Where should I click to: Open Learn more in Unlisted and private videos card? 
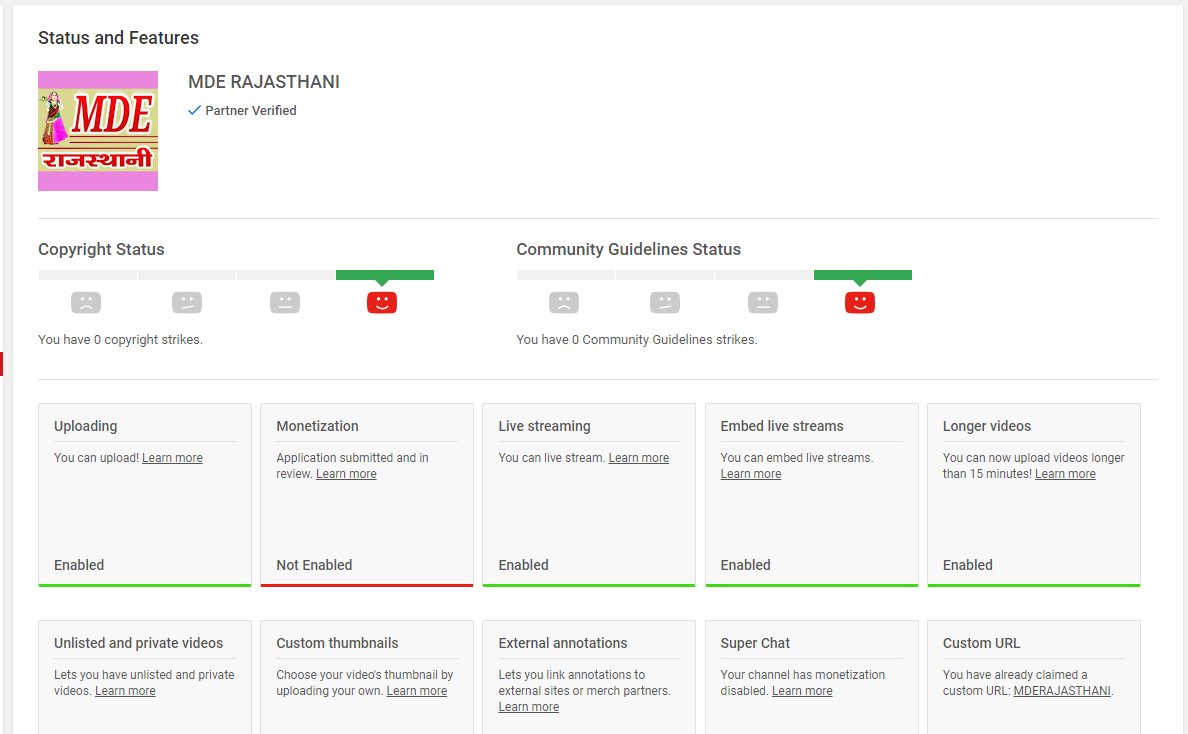(x=125, y=691)
